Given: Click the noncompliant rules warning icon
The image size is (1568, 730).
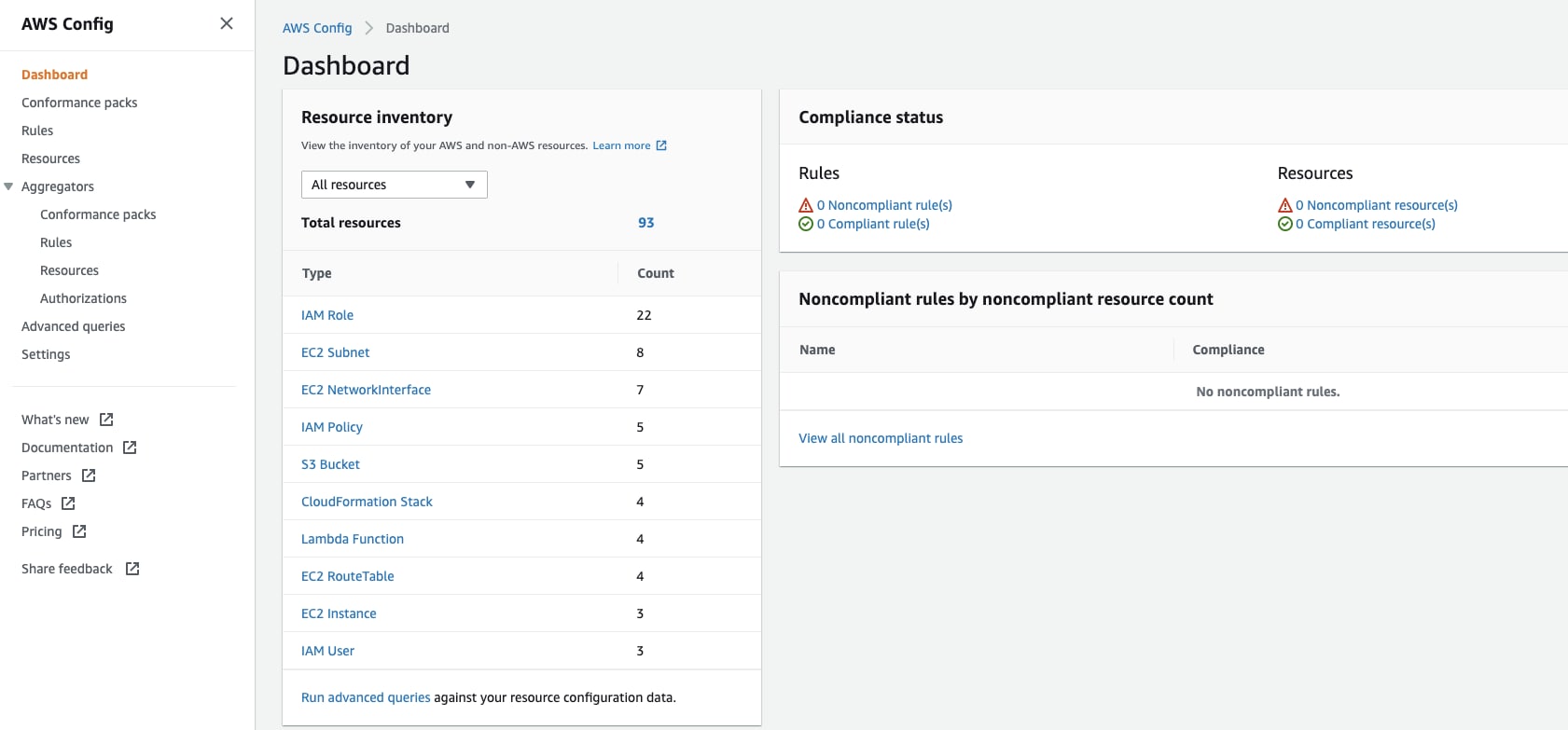Looking at the screenshot, I should pos(806,205).
